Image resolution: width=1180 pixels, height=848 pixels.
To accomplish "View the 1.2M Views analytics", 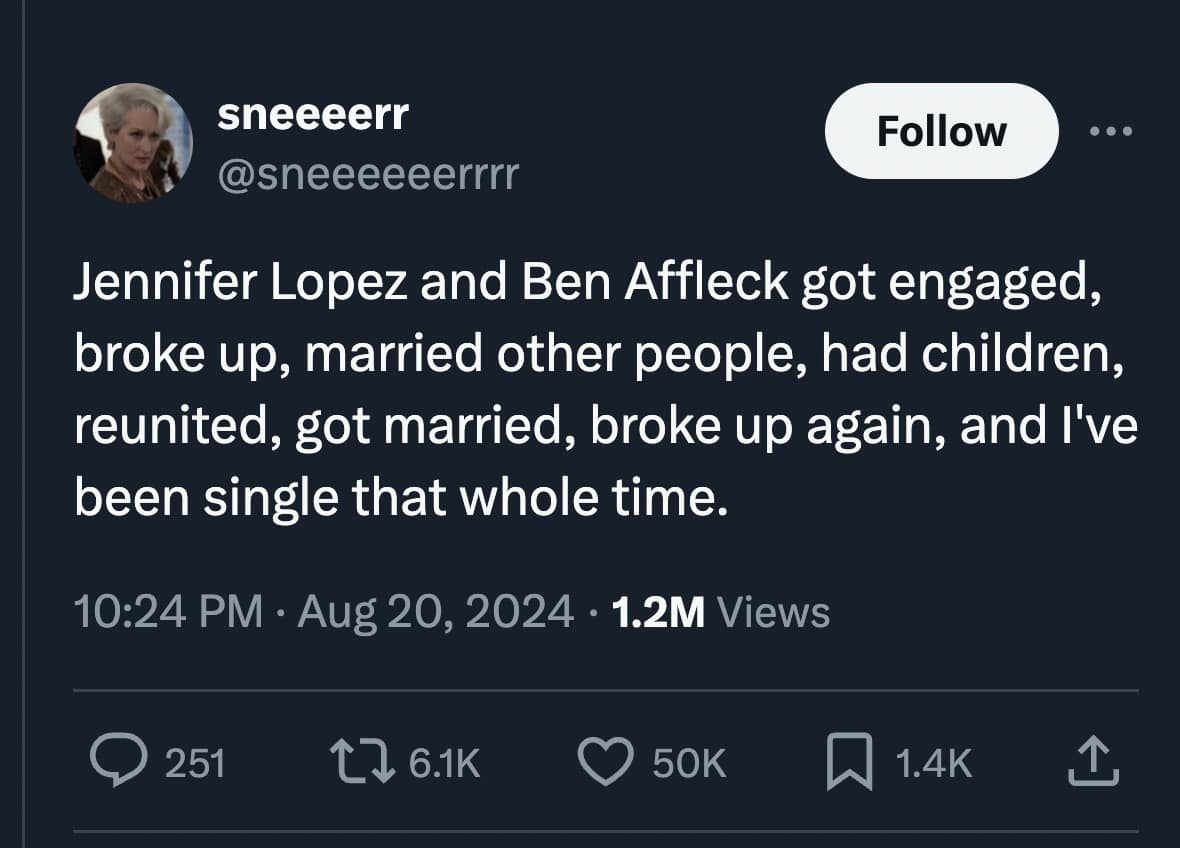I will click(x=718, y=611).
